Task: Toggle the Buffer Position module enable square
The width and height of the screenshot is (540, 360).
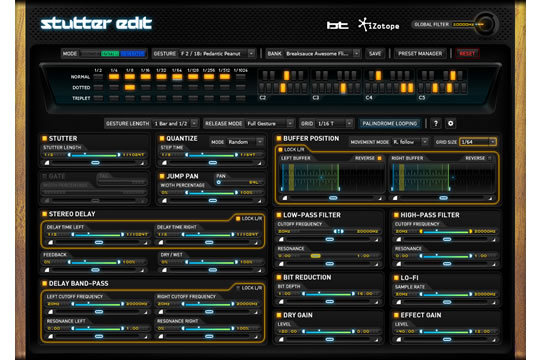Action: [x=279, y=138]
